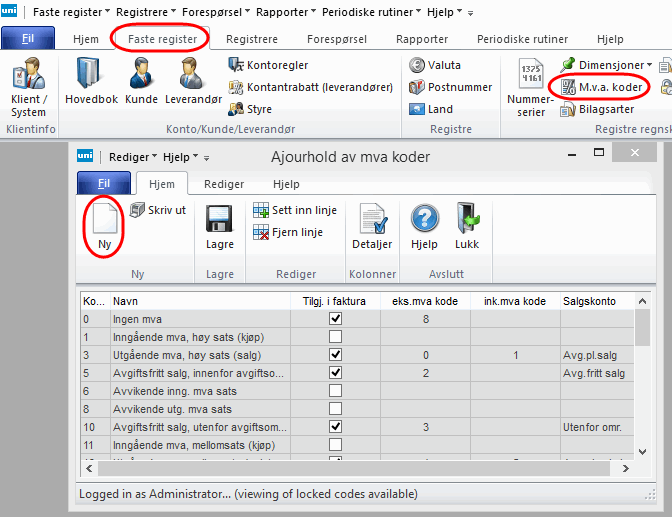
Task: Click the M.v.a. koder button
Action: click(x=600, y=87)
